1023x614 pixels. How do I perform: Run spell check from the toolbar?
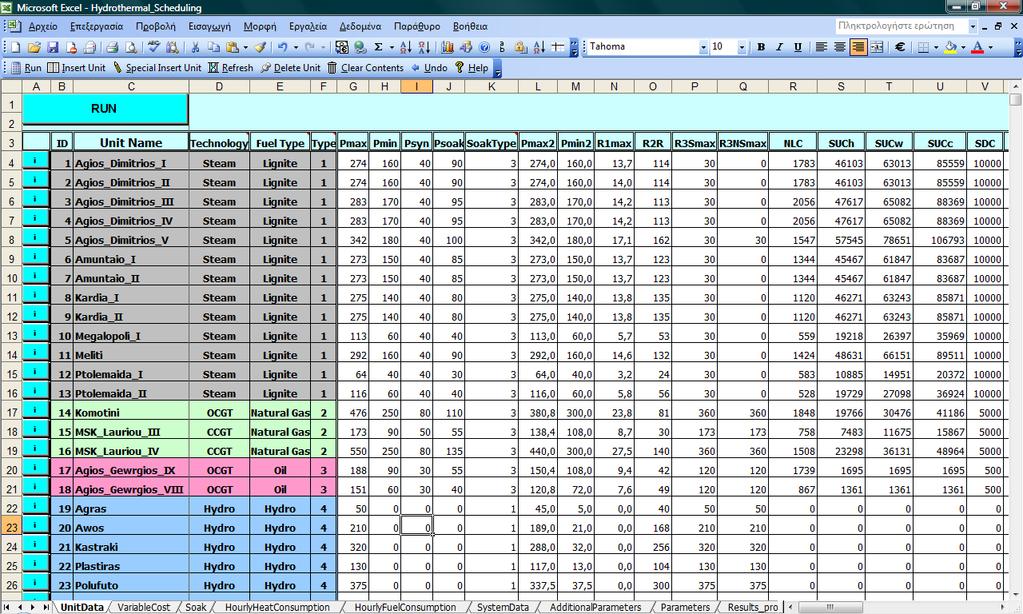[154, 47]
